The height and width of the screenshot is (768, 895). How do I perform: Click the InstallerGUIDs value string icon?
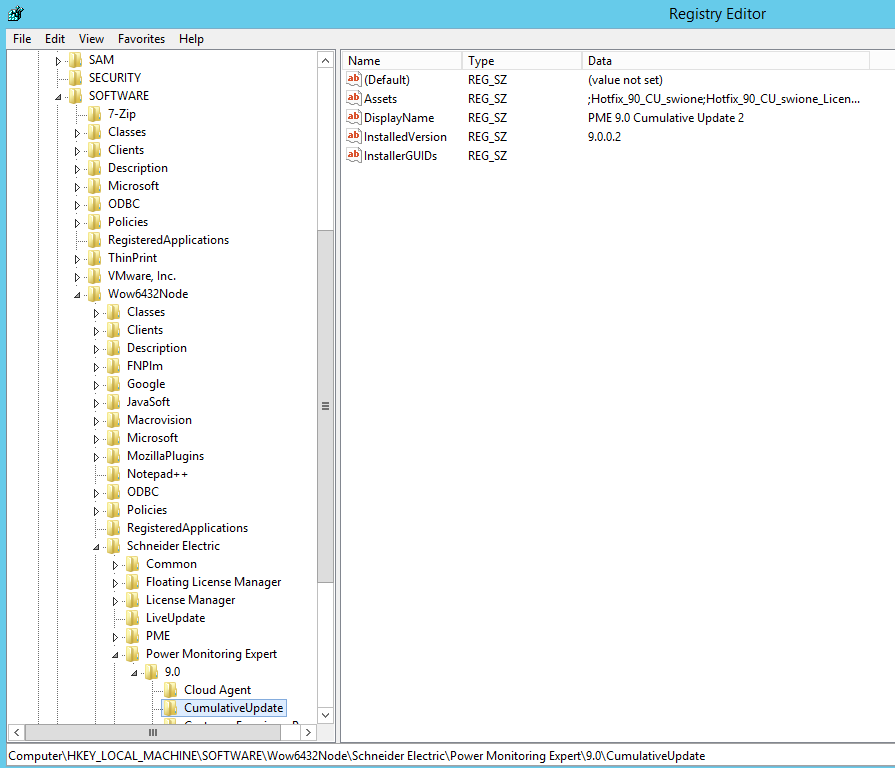(x=354, y=155)
